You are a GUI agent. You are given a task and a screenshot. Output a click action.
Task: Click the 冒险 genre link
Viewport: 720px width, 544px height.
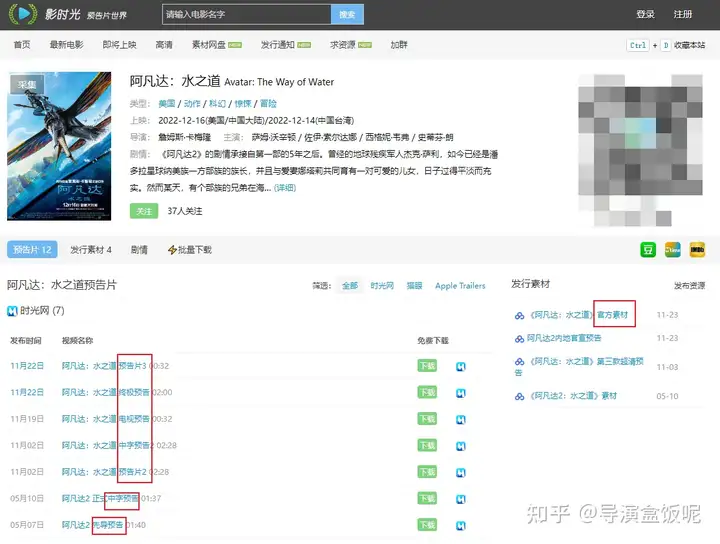pos(268,104)
